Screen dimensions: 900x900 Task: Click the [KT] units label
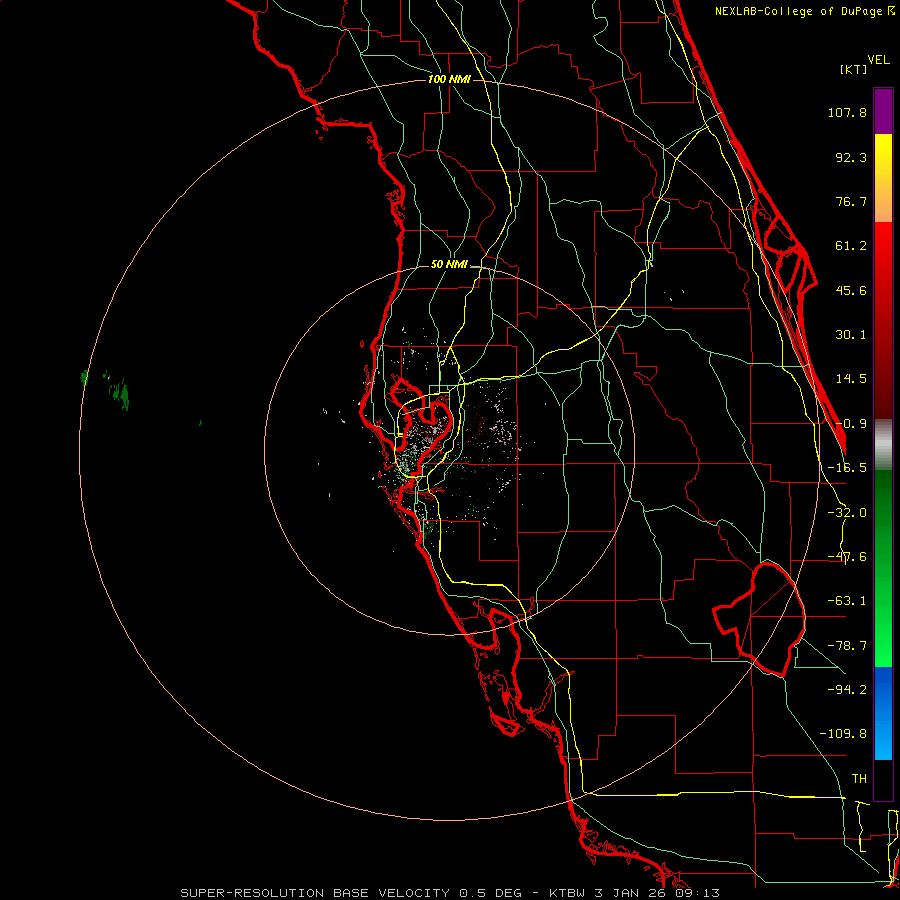click(854, 69)
